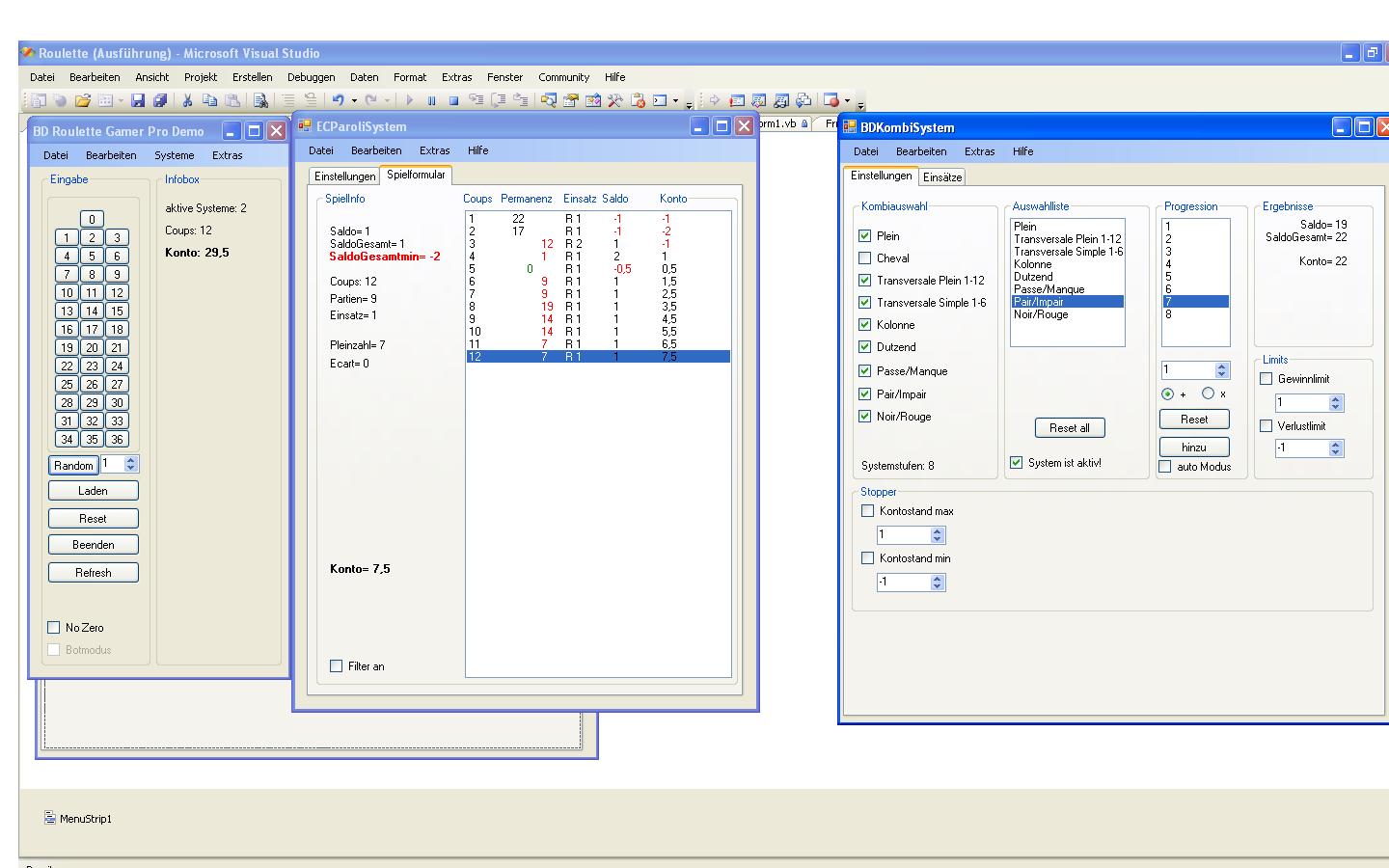Switch to the Einsätze tab in BDKombiSystem

point(942,177)
